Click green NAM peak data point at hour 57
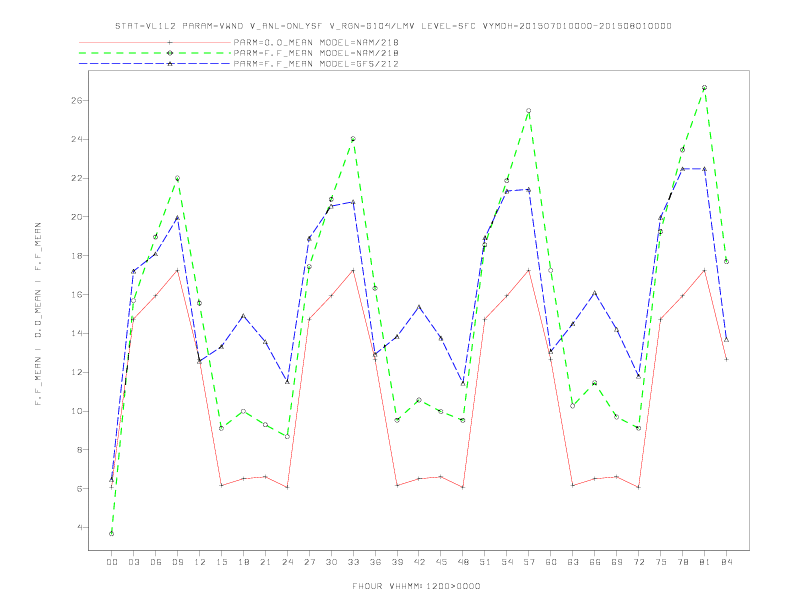 point(529,111)
